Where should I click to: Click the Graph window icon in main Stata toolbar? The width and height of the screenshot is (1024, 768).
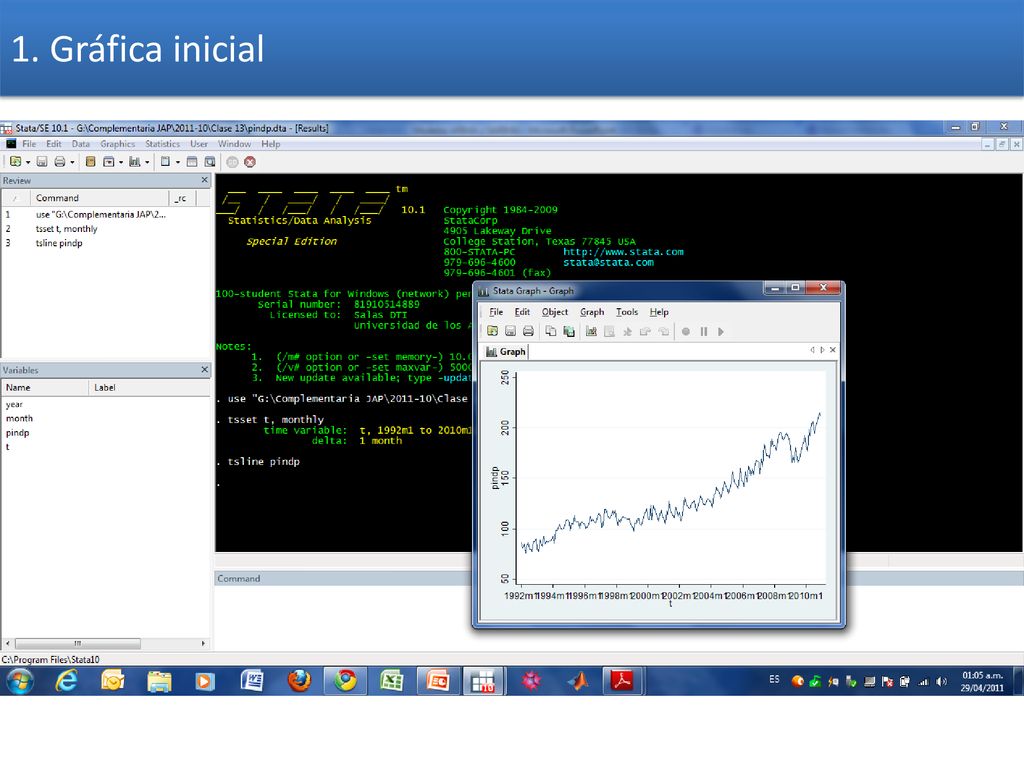tap(135, 161)
